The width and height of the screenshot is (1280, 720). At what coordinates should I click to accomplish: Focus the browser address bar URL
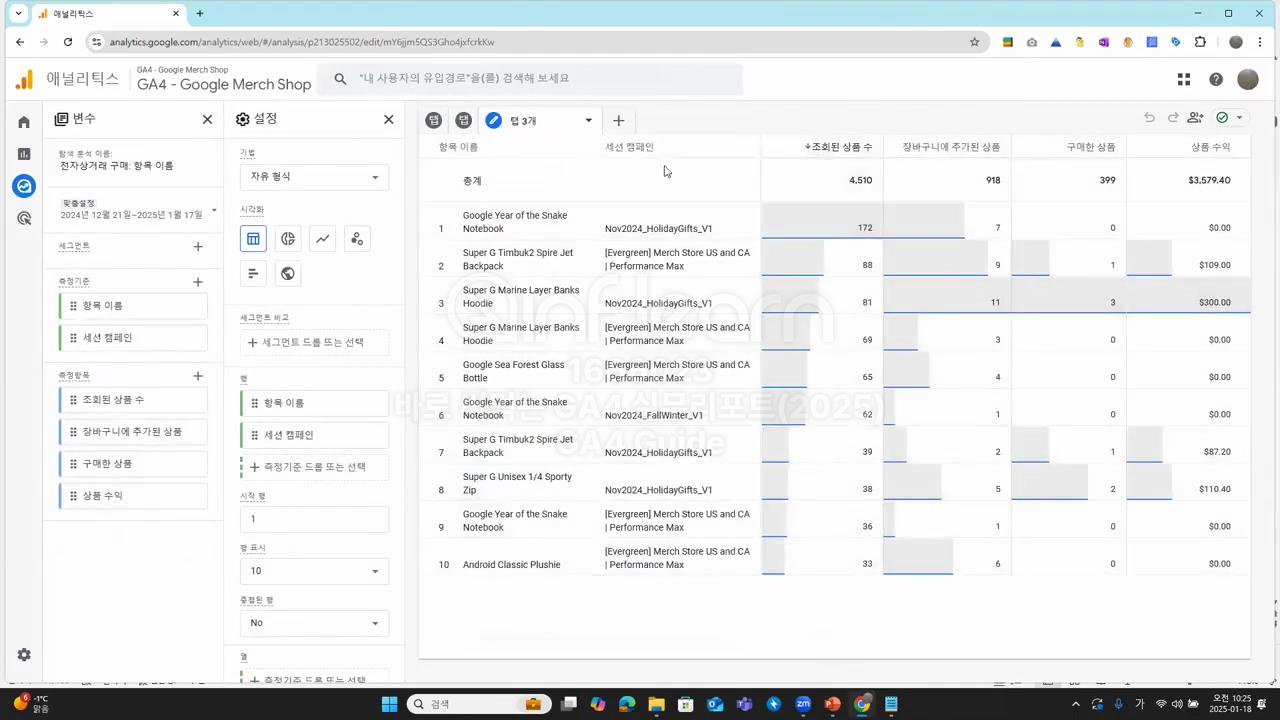click(302, 42)
